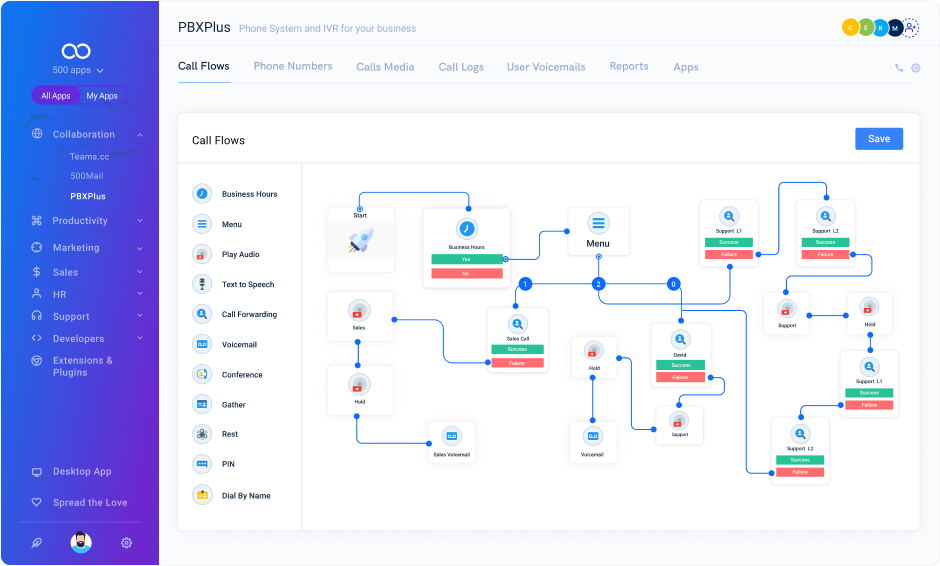This screenshot has height=566, width=940.
Task: Switch to the Call Logs tab
Action: coord(461,67)
